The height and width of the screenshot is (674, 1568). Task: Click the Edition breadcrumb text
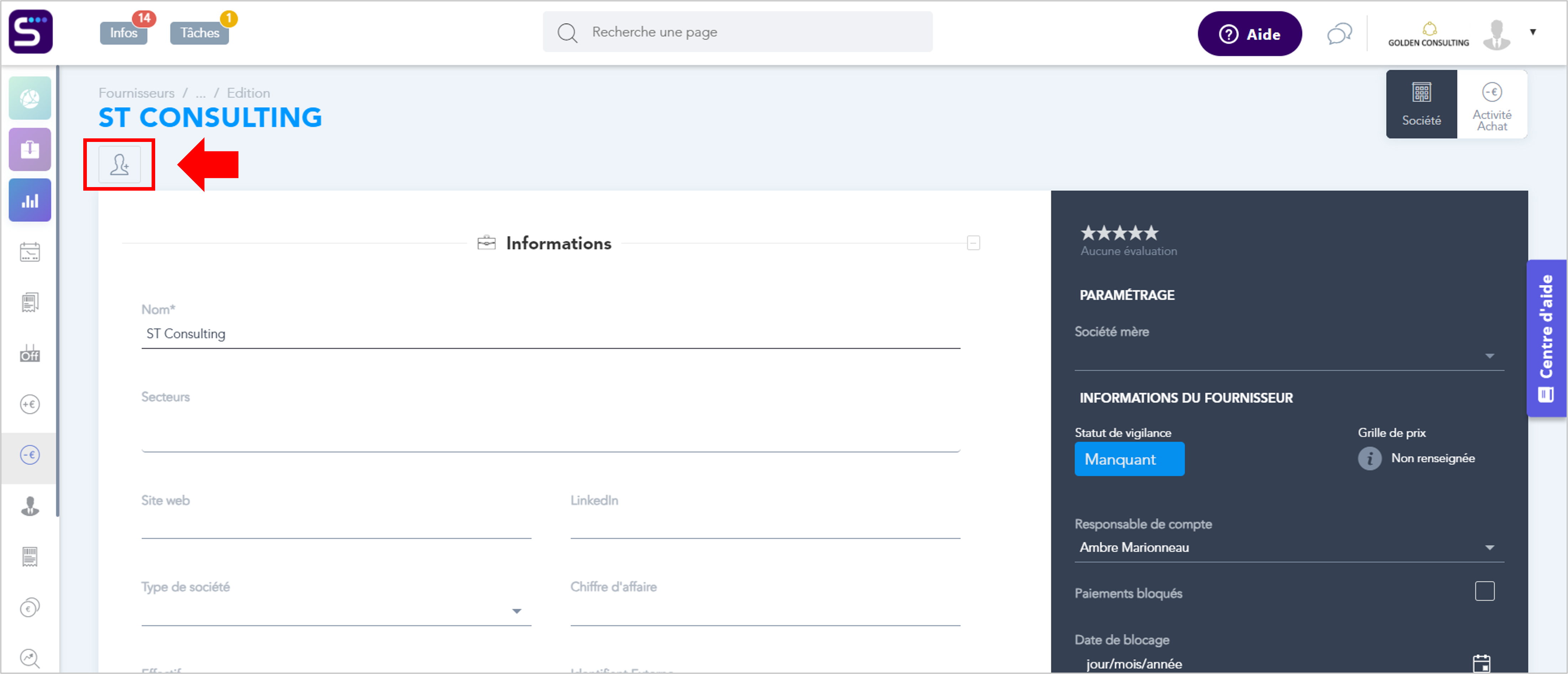coord(248,93)
